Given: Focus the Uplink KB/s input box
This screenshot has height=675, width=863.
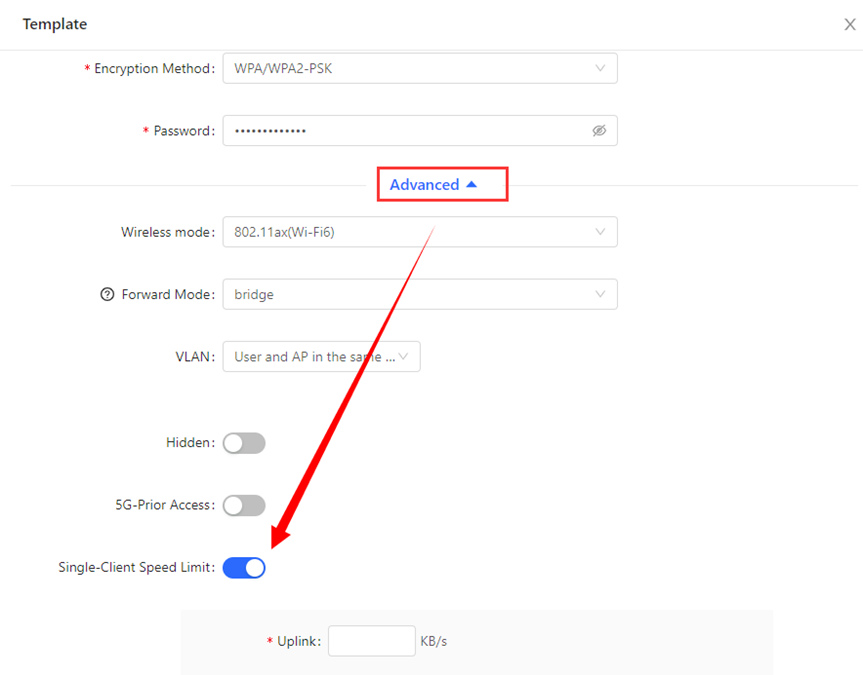Looking at the screenshot, I should tap(371, 641).
